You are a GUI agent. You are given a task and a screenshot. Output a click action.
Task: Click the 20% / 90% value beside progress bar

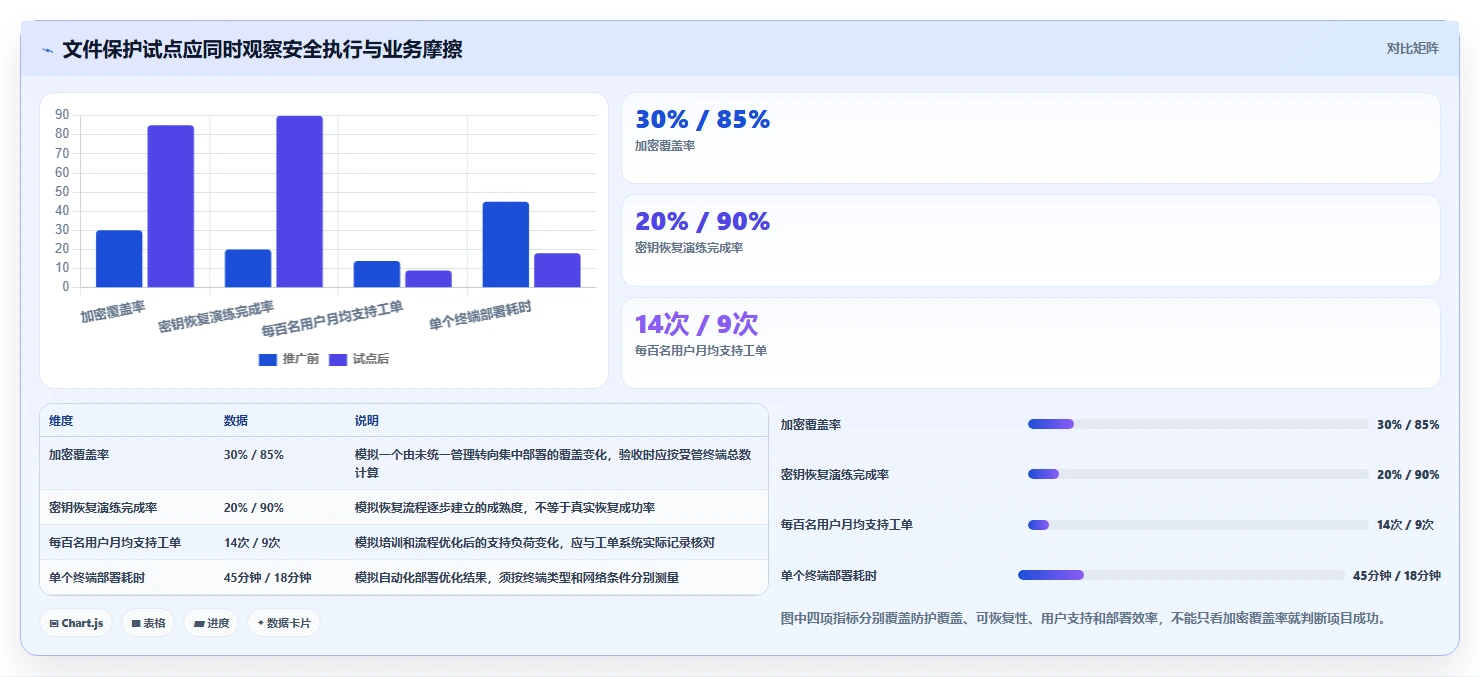pyautogui.click(x=1408, y=474)
